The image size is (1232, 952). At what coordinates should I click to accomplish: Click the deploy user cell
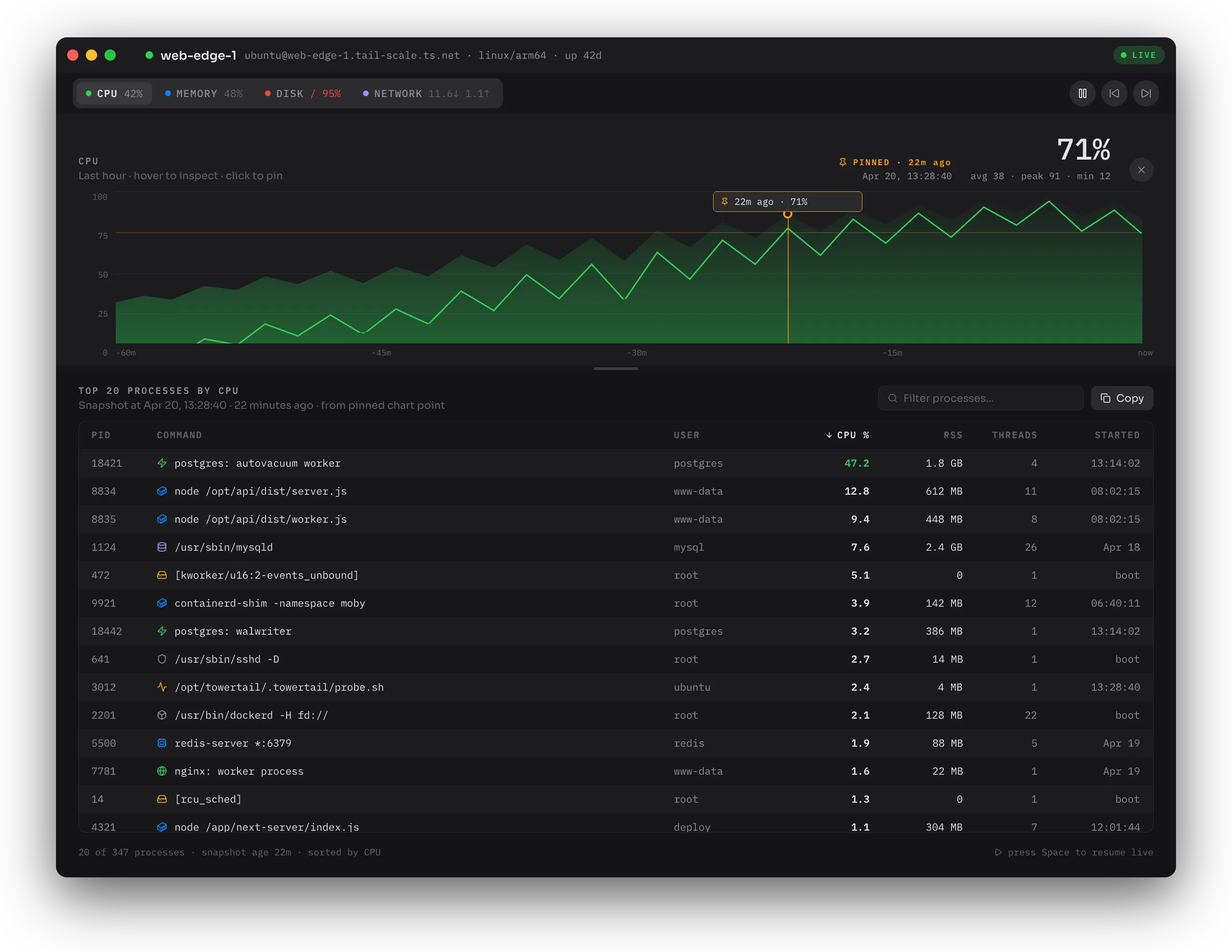pyautogui.click(x=692, y=827)
